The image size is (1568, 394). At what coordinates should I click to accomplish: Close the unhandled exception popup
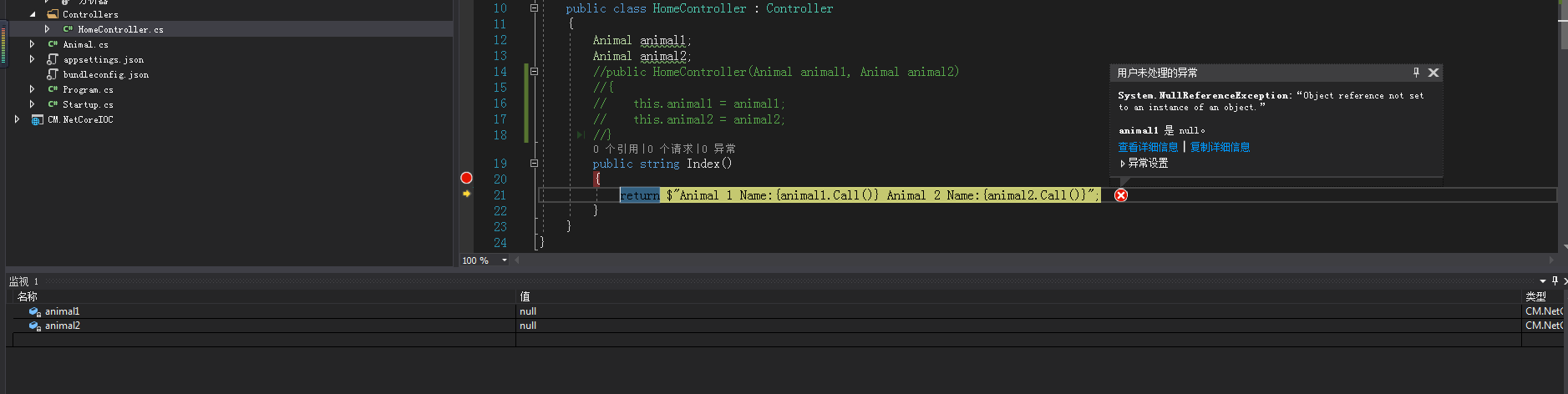pyautogui.click(x=1434, y=73)
